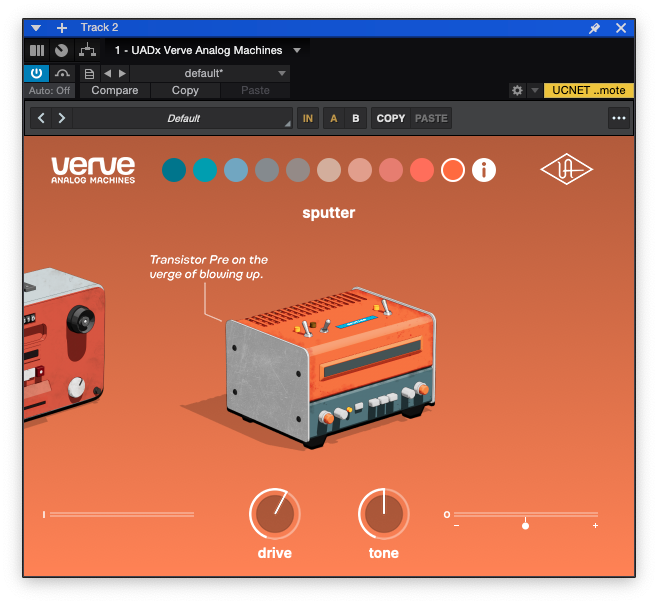The width and height of the screenshot is (658, 604).
Task: Click the Verve Analog Machines logo
Action: tap(93, 170)
